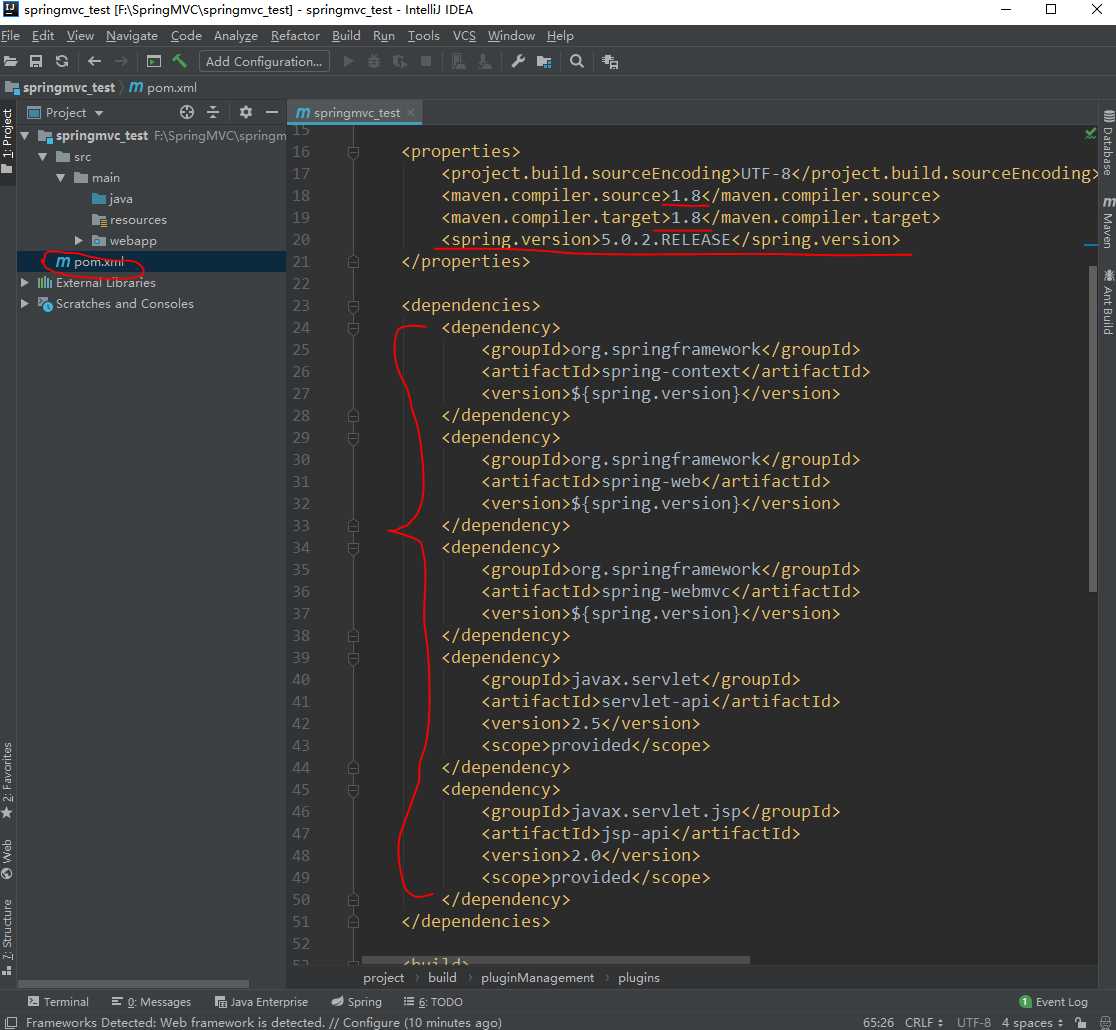Screen dimensions: 1116x1030
Task: Open the Tools menu
Action: 423,36
